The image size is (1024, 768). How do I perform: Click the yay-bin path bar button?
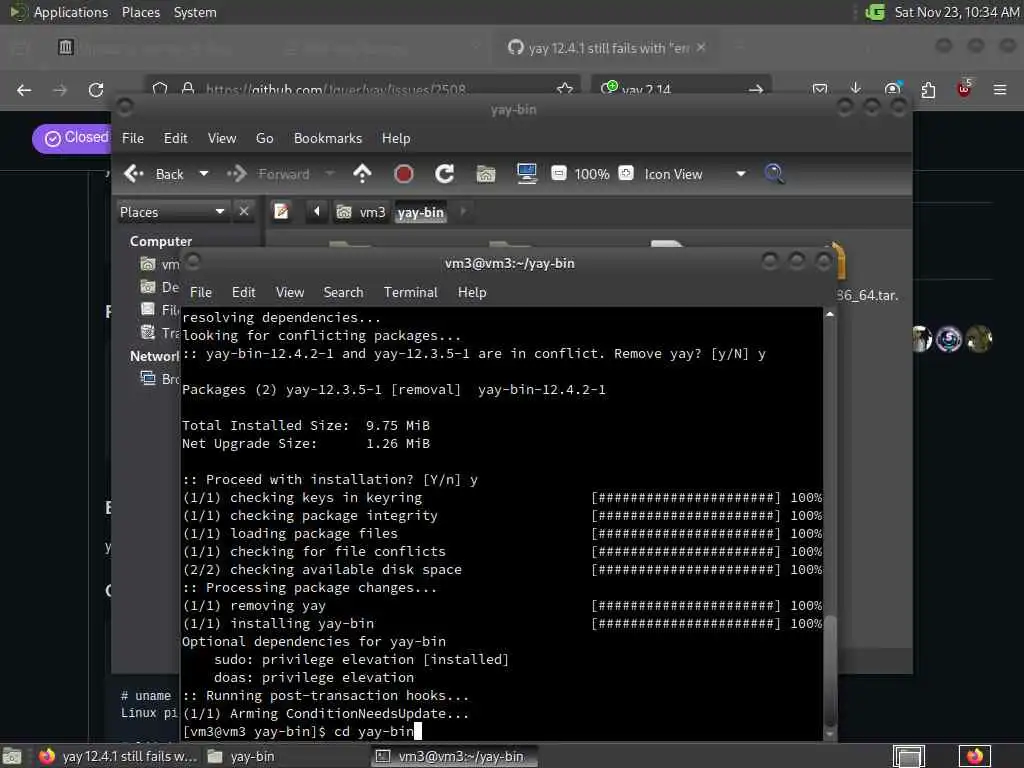click(x=421, y=212)
